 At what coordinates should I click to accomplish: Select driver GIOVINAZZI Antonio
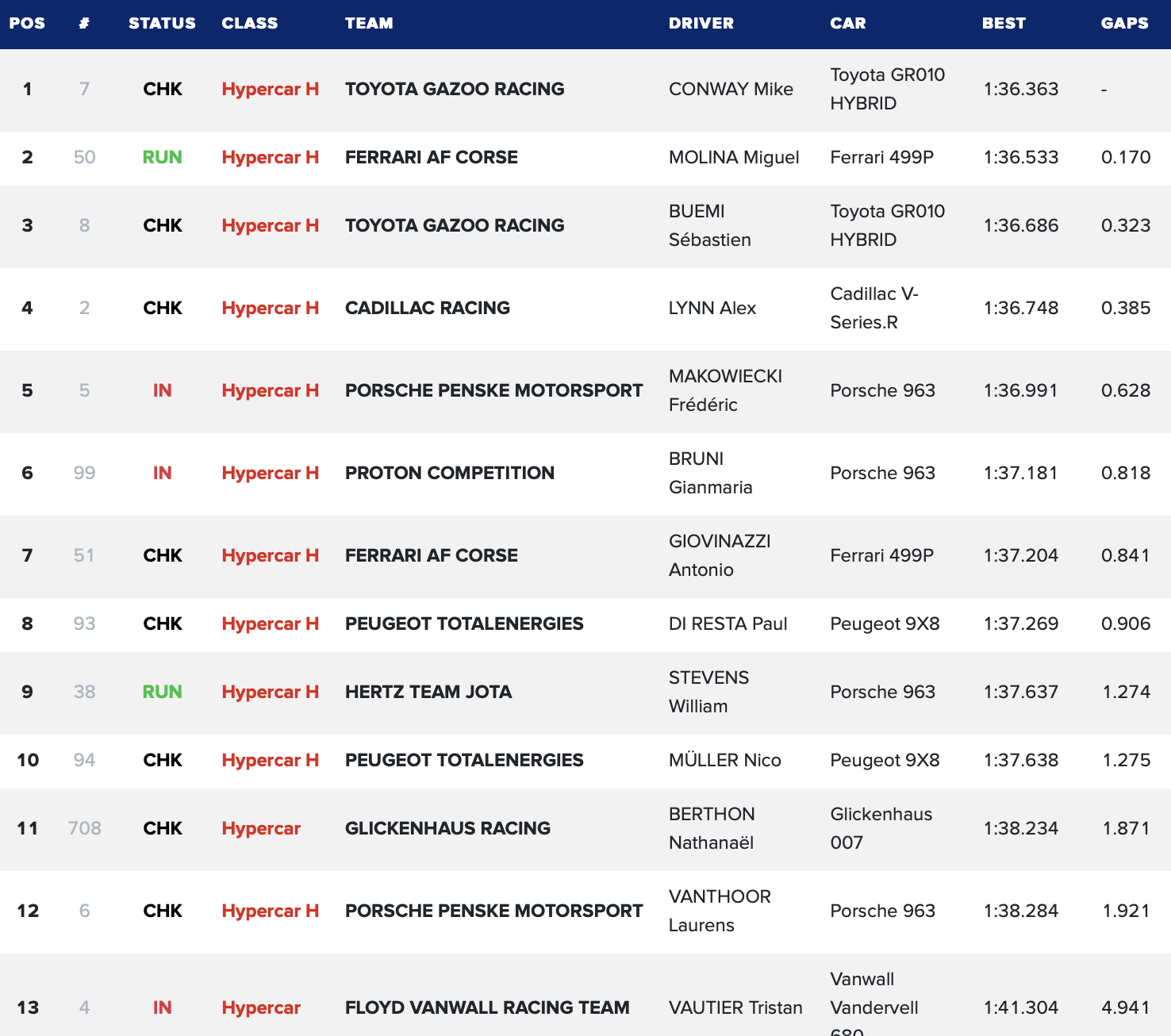point(720,555)
